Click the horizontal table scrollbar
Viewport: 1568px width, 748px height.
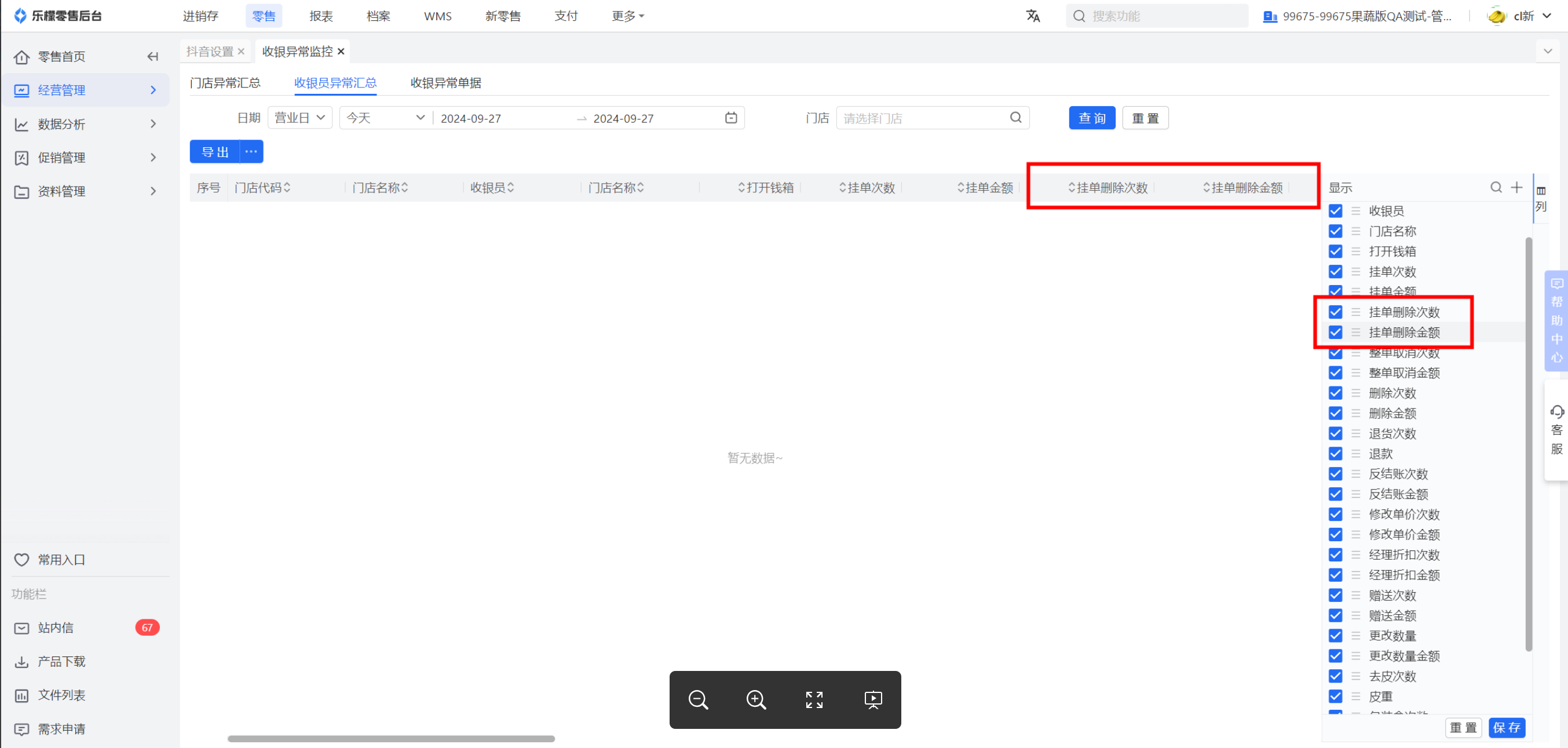coord(391,738)
